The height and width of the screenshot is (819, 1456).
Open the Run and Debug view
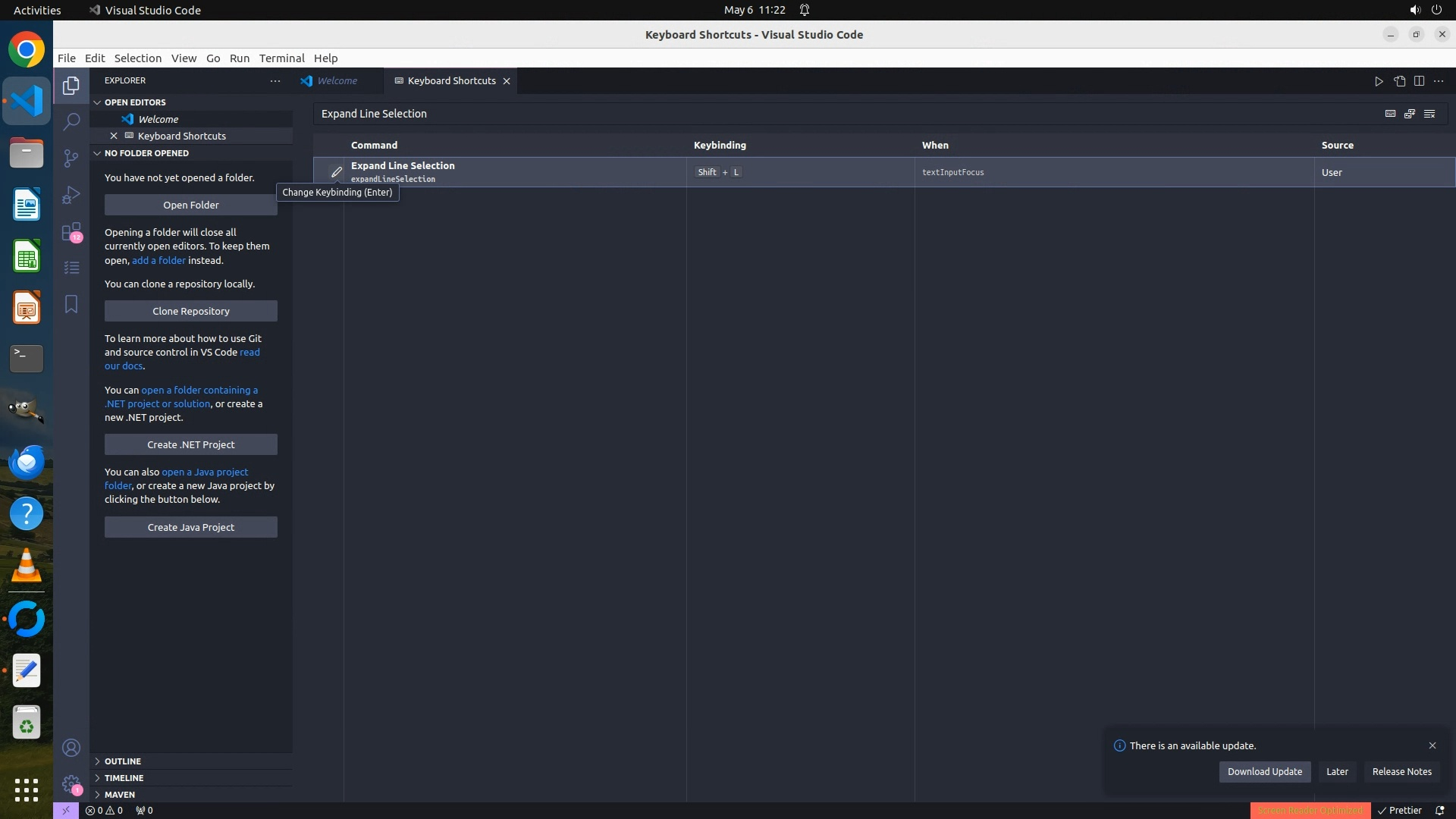click(x=71, y=195)
